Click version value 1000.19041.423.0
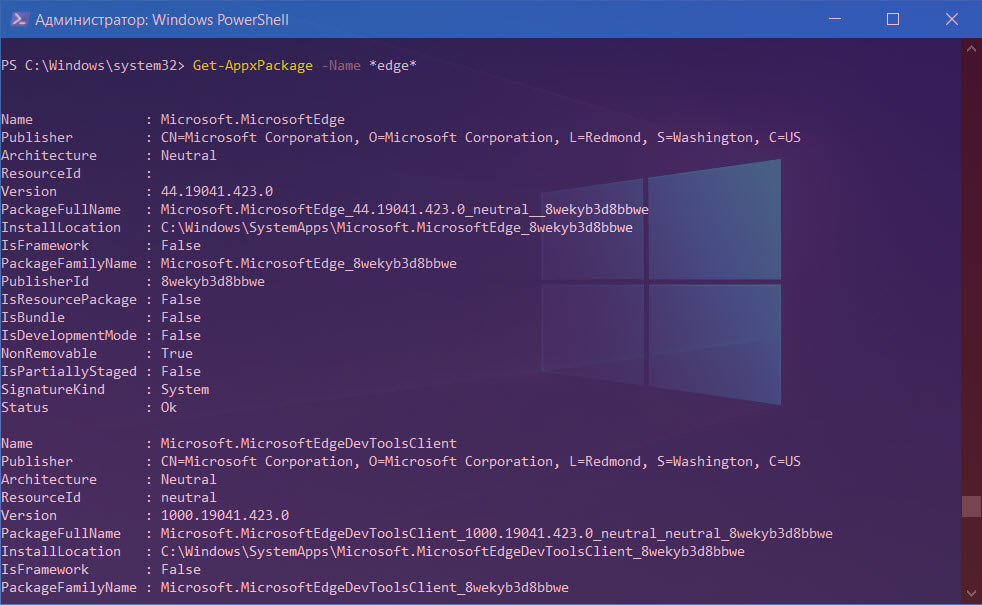 225,515
